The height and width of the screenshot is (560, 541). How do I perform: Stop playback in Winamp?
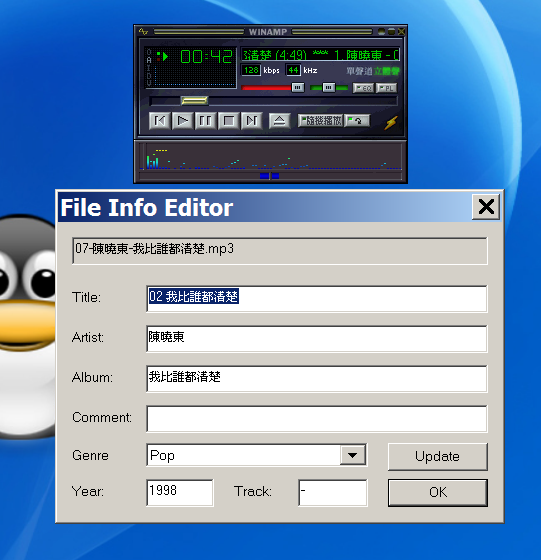point(229,121)
